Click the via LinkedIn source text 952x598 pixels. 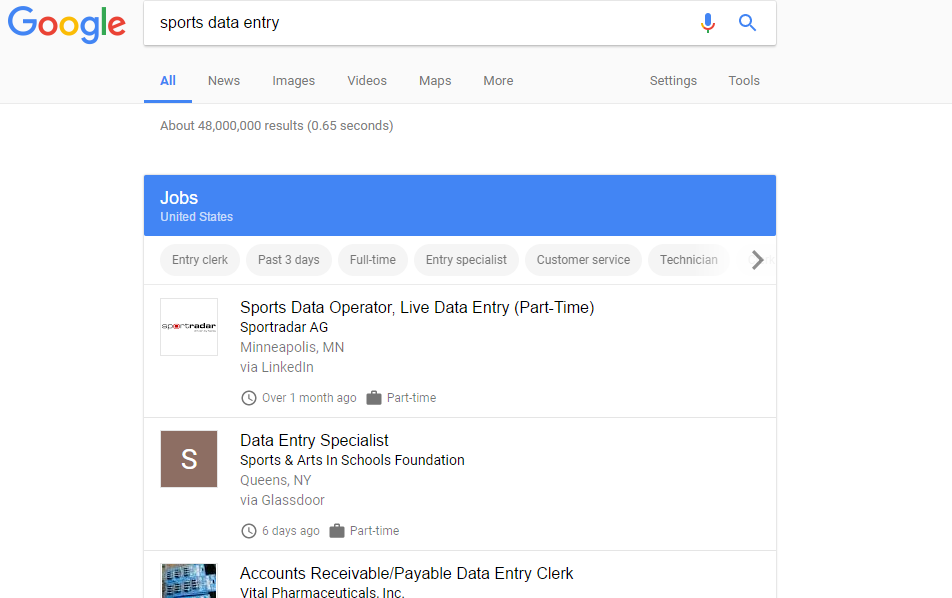point(276,367)
